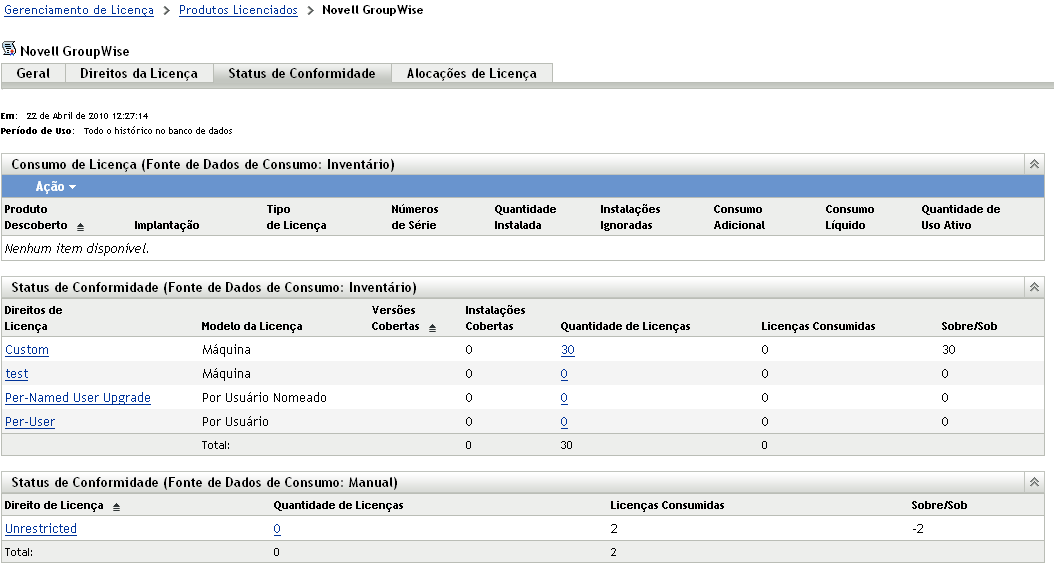Open Per-Named User Upgrade entitlement

(x=78, y=397)
